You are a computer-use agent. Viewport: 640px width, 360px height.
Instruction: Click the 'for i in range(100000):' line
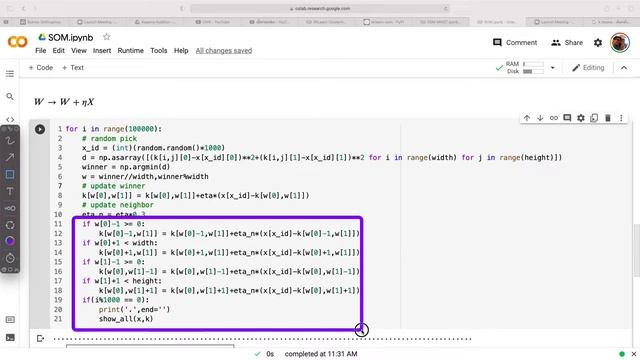pyautogui.click(x=113, y=129)
